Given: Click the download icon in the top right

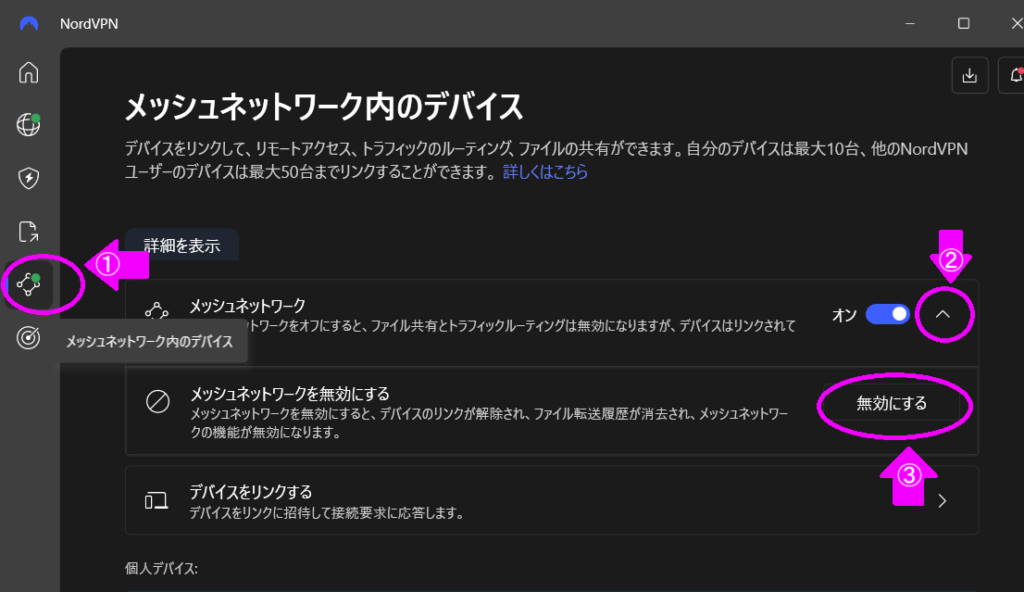Looking at the screenshot, I should (970, 76).
